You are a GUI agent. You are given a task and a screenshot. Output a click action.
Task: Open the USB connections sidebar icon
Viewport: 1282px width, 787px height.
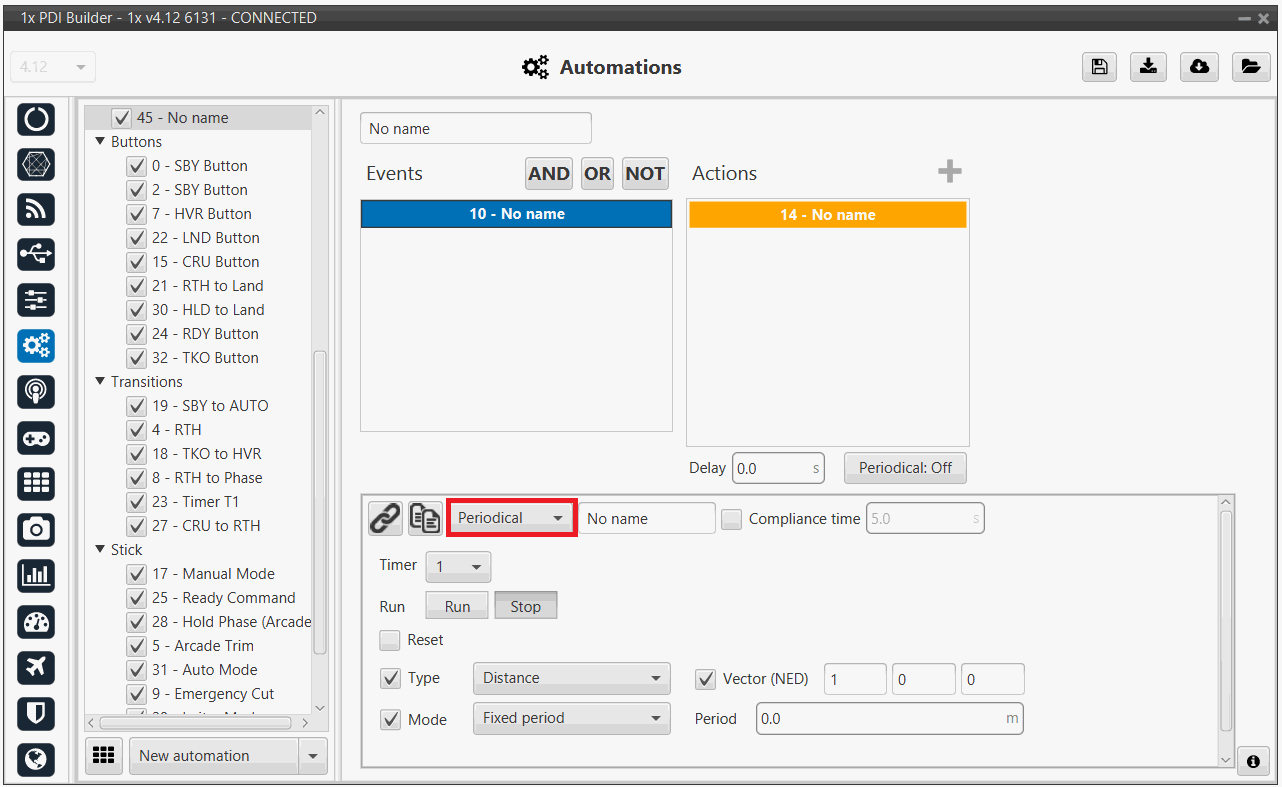click(x=36, y=255)
